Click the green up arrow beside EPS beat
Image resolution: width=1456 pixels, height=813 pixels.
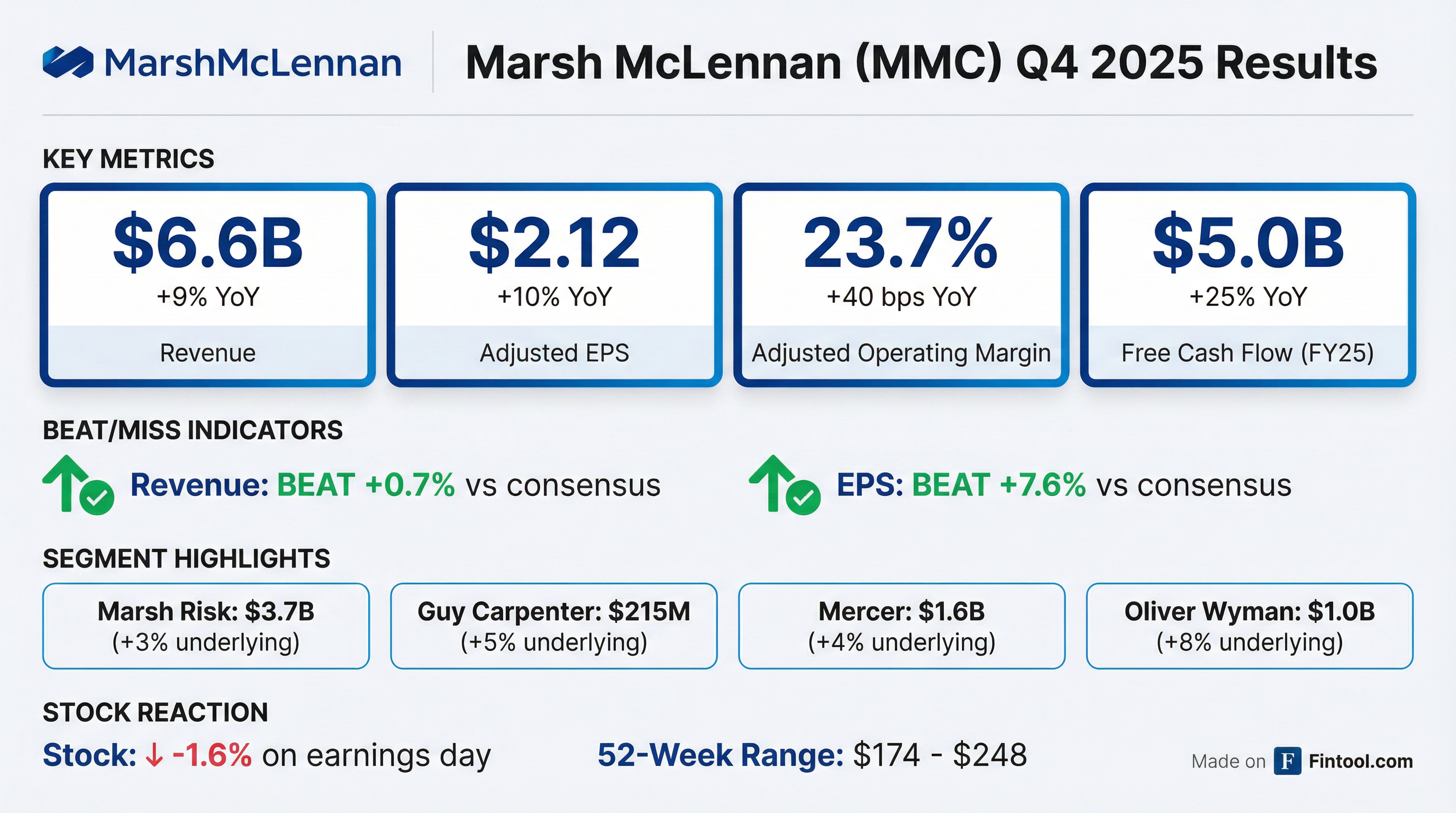(772, 482)
